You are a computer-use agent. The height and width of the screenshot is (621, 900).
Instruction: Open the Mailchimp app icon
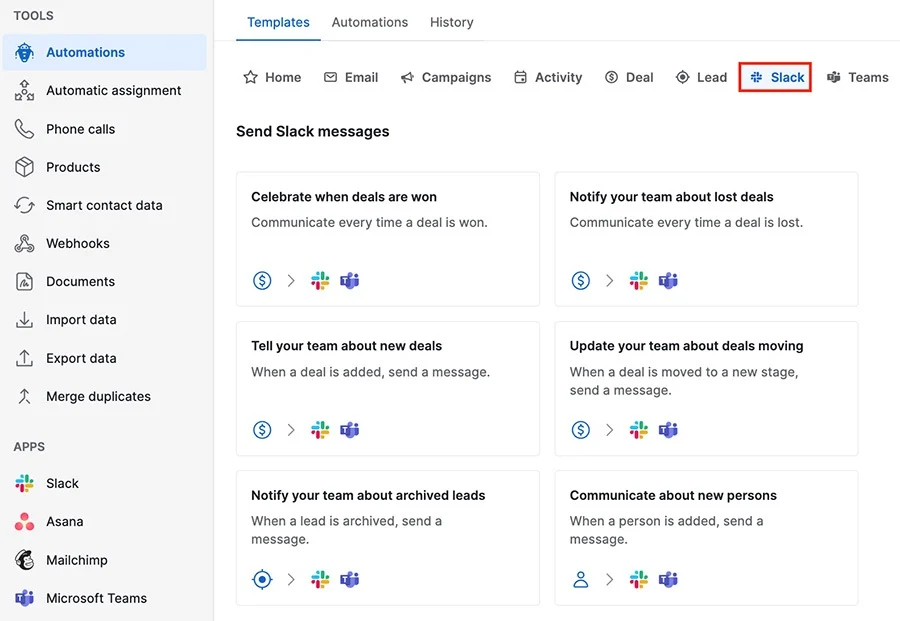(x=24, y=560)
